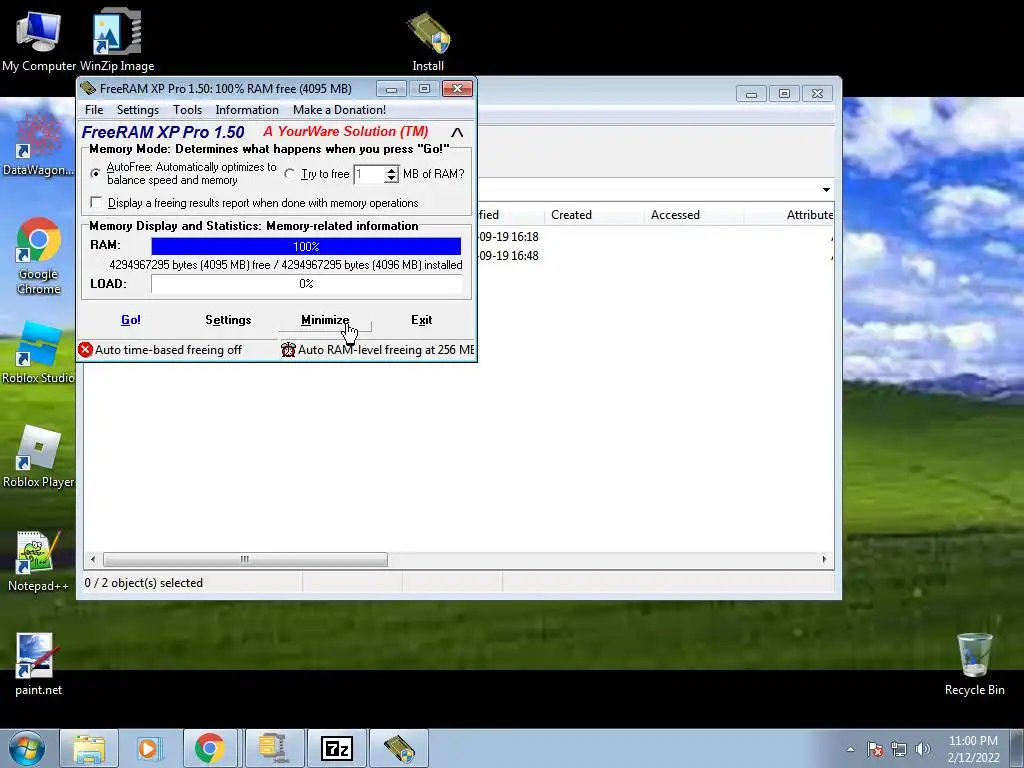The height and width of the screenshot is (768, 1024).
Task: Select the Recycle Bin icon
Action: click(974, 665)
